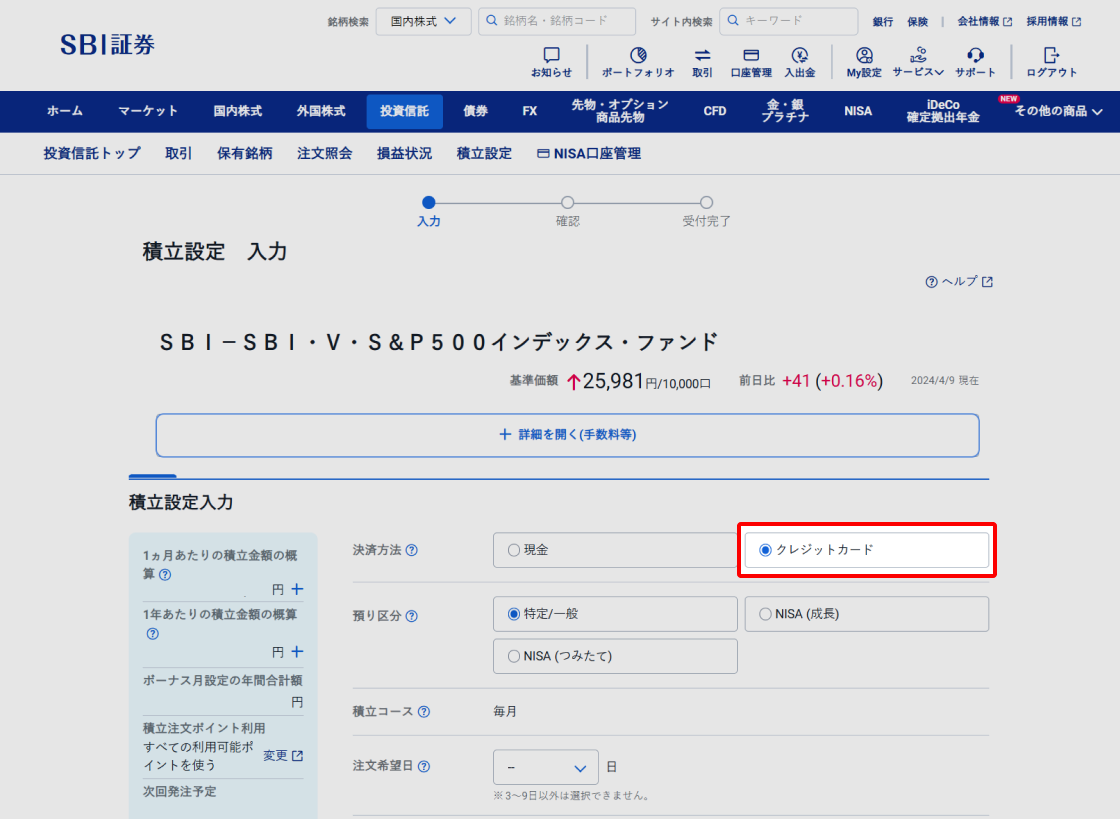Open the 国内株式 navigation menu item
Viewport: 1120px width, 819px height.
238,111
